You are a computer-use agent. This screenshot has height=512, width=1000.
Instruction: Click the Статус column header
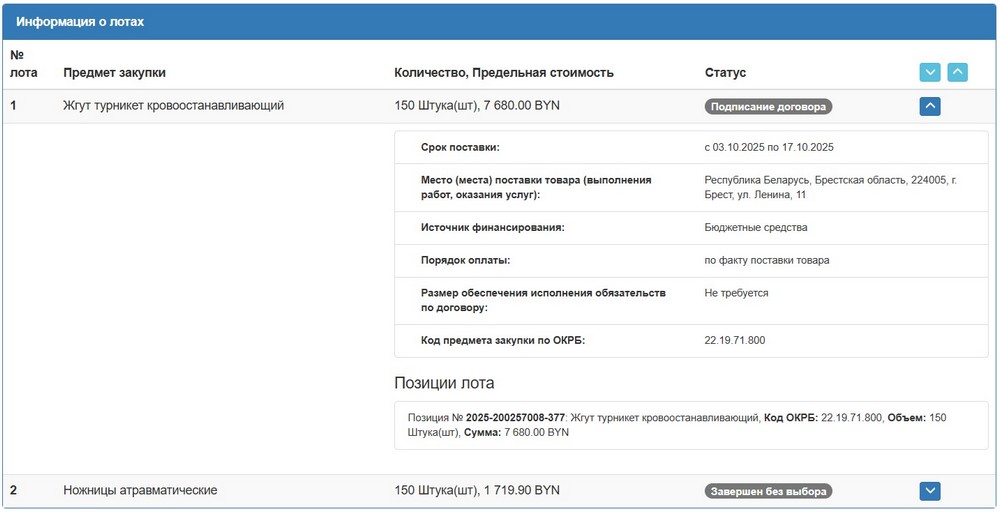pyautogui.click(x=725, y=73)
